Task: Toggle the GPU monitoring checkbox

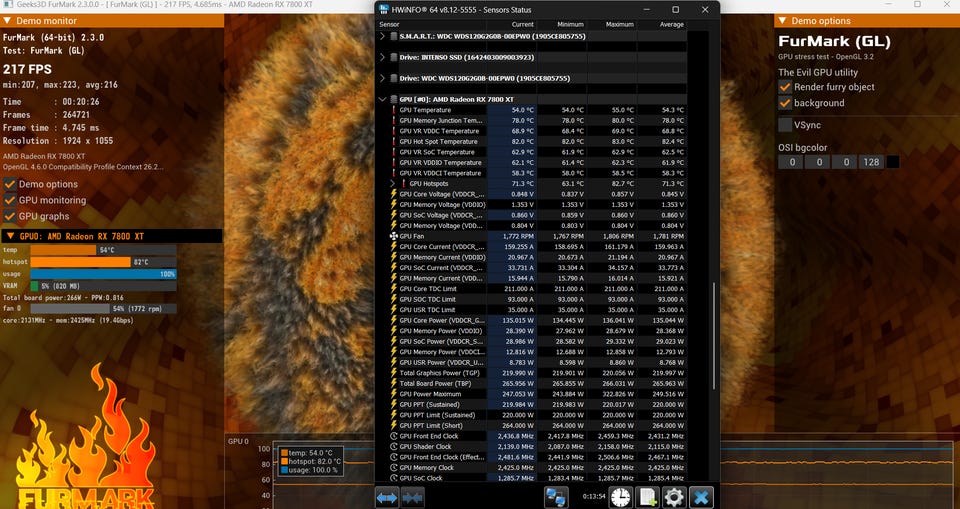Action: pos(10,200)
